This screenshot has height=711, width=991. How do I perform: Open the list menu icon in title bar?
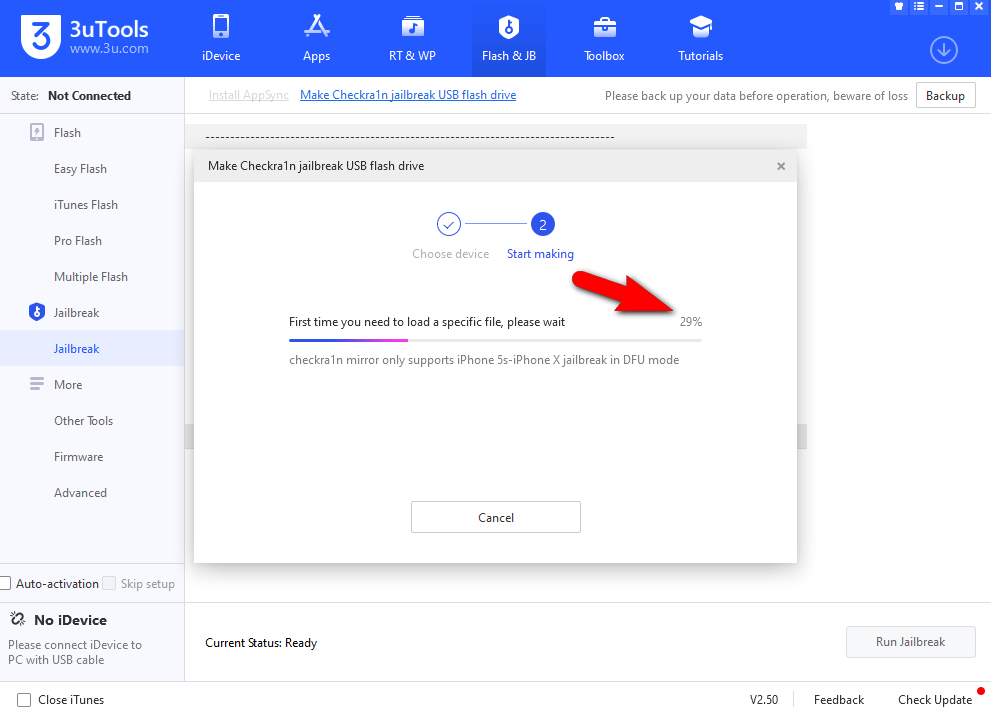coord(919,6)
